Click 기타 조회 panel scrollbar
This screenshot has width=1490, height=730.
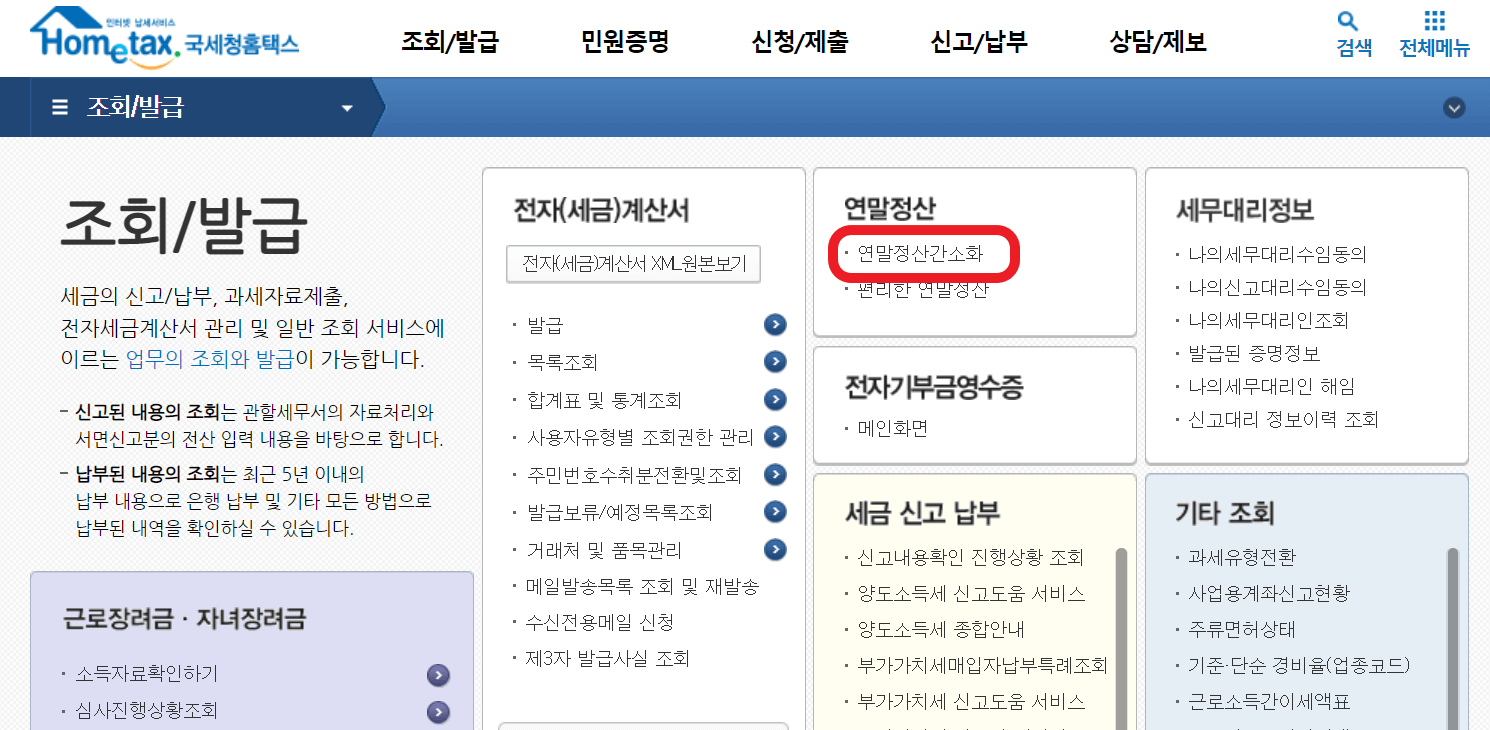click(x=1453, y=638)
